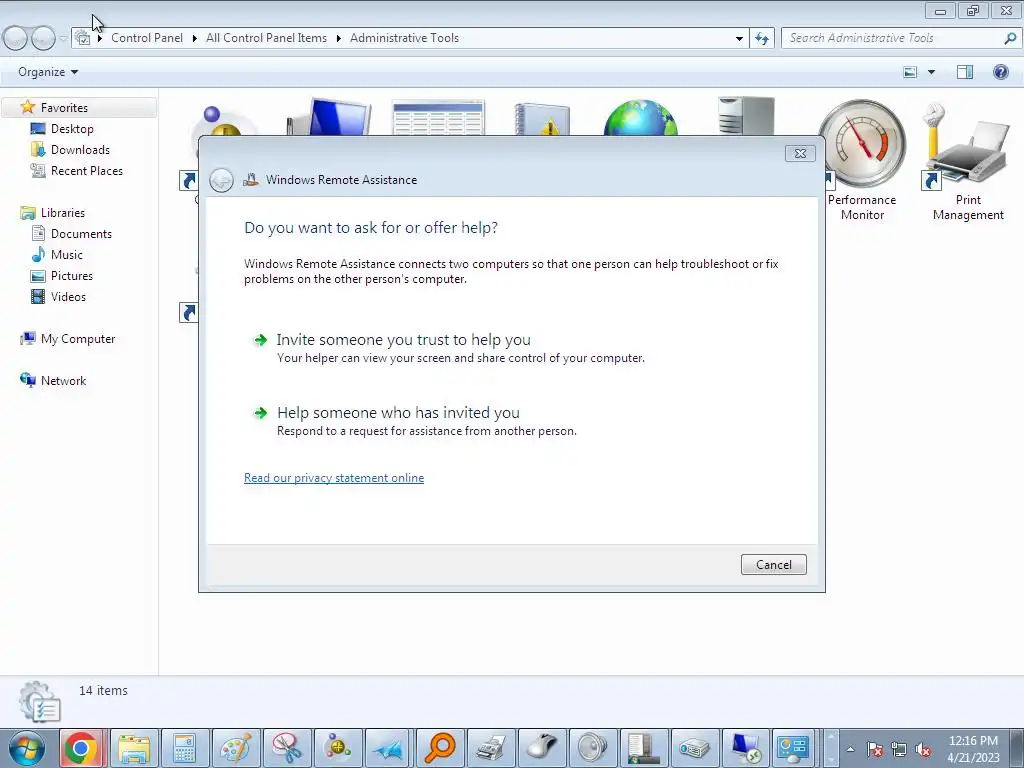Open the privacy statement online link
Screen dimensions: 1024x768
pyautogui.click(x=334, y=478)
